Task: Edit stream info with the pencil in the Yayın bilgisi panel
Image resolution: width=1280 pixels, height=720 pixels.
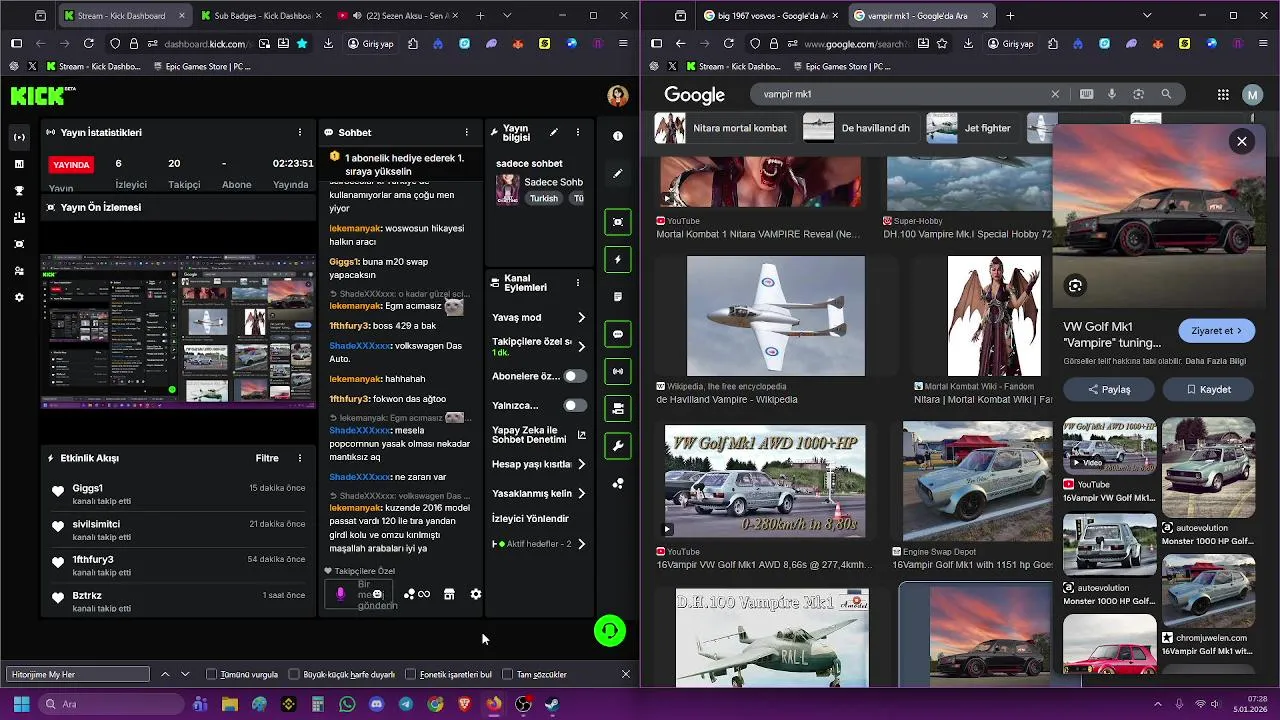Action: pyautogui.click(x=553, y=132)
